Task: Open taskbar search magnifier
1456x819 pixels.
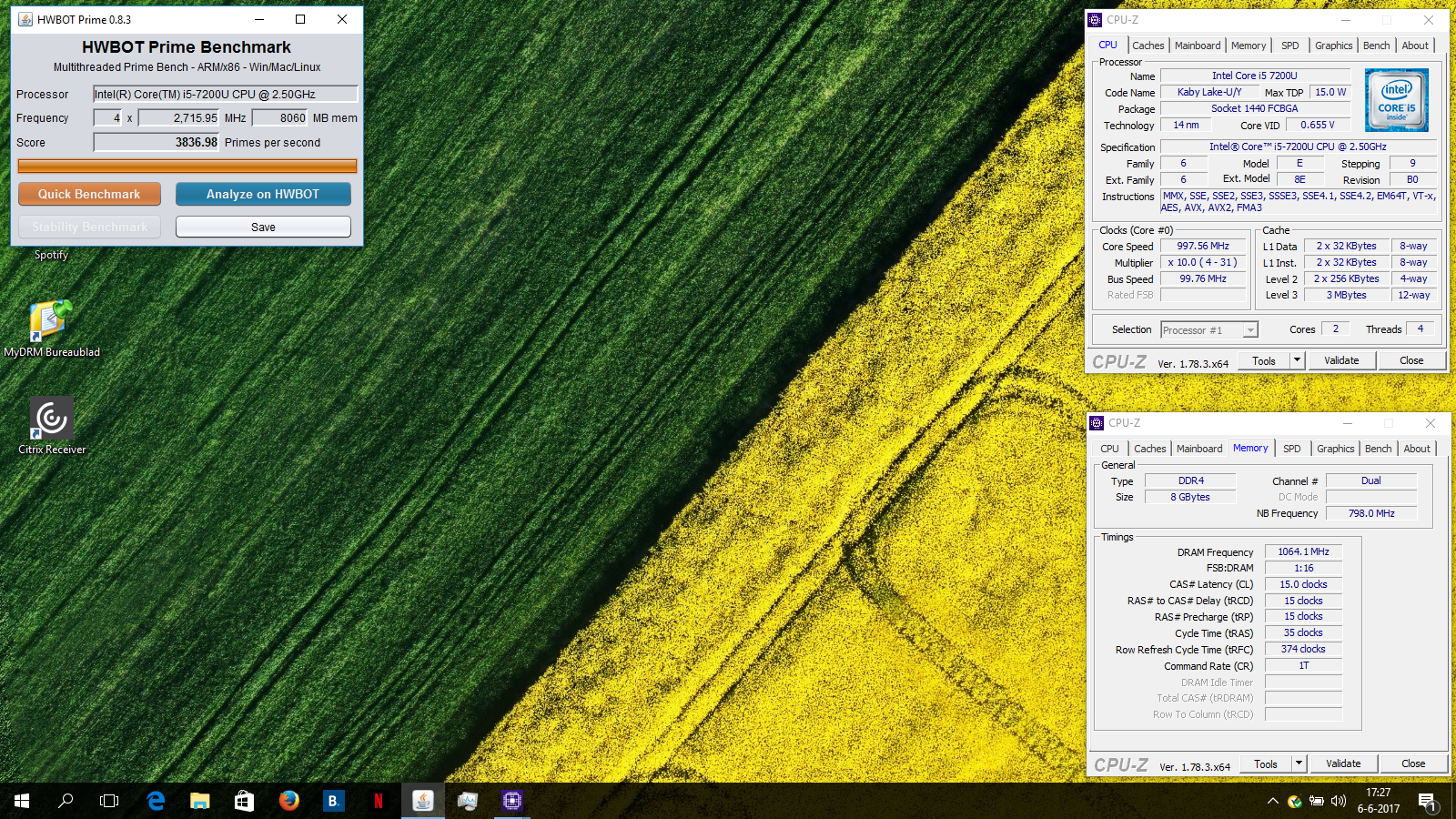Action: pyautogui.click(x=66, y=801)
